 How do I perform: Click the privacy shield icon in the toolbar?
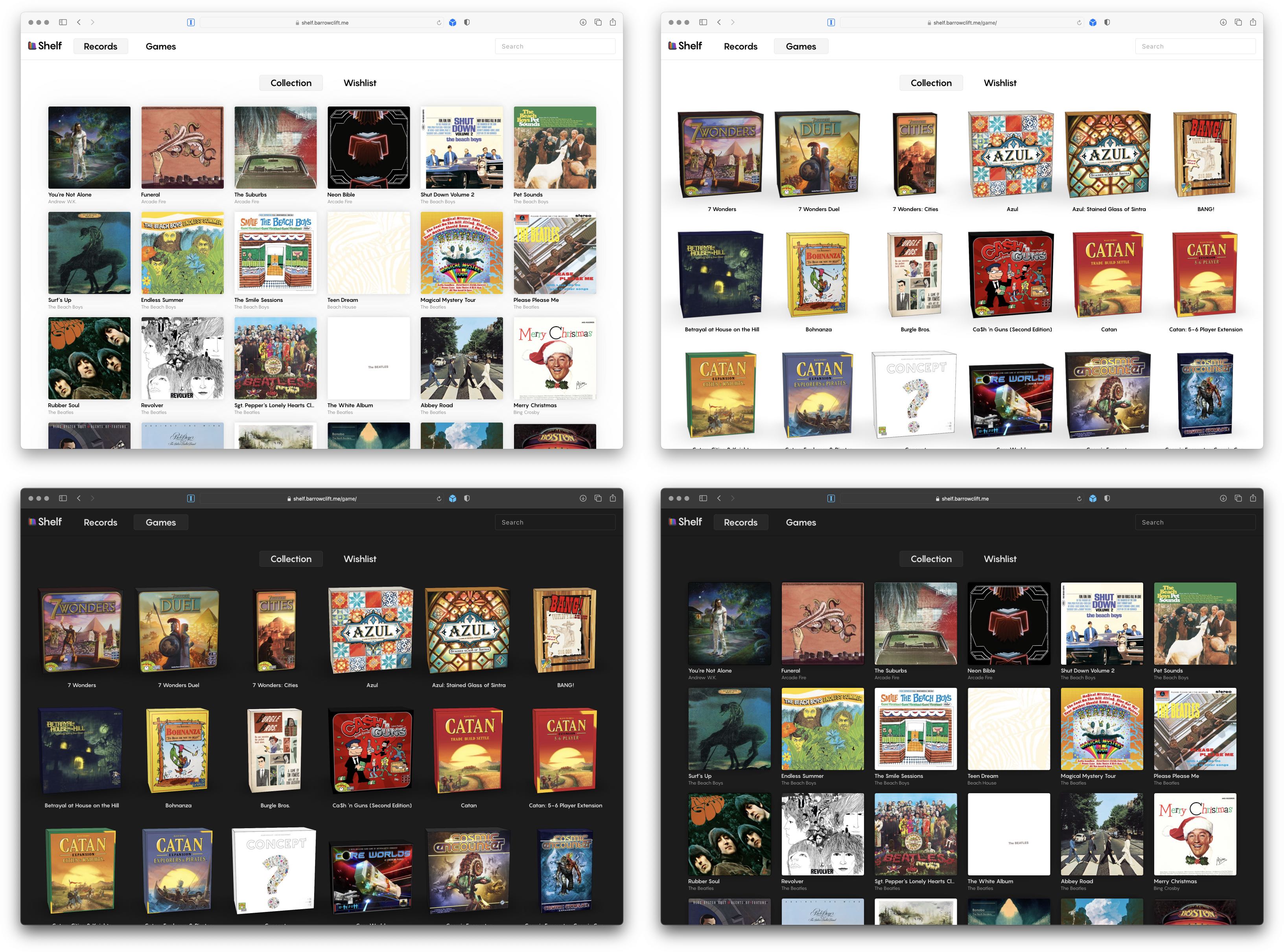467,22
